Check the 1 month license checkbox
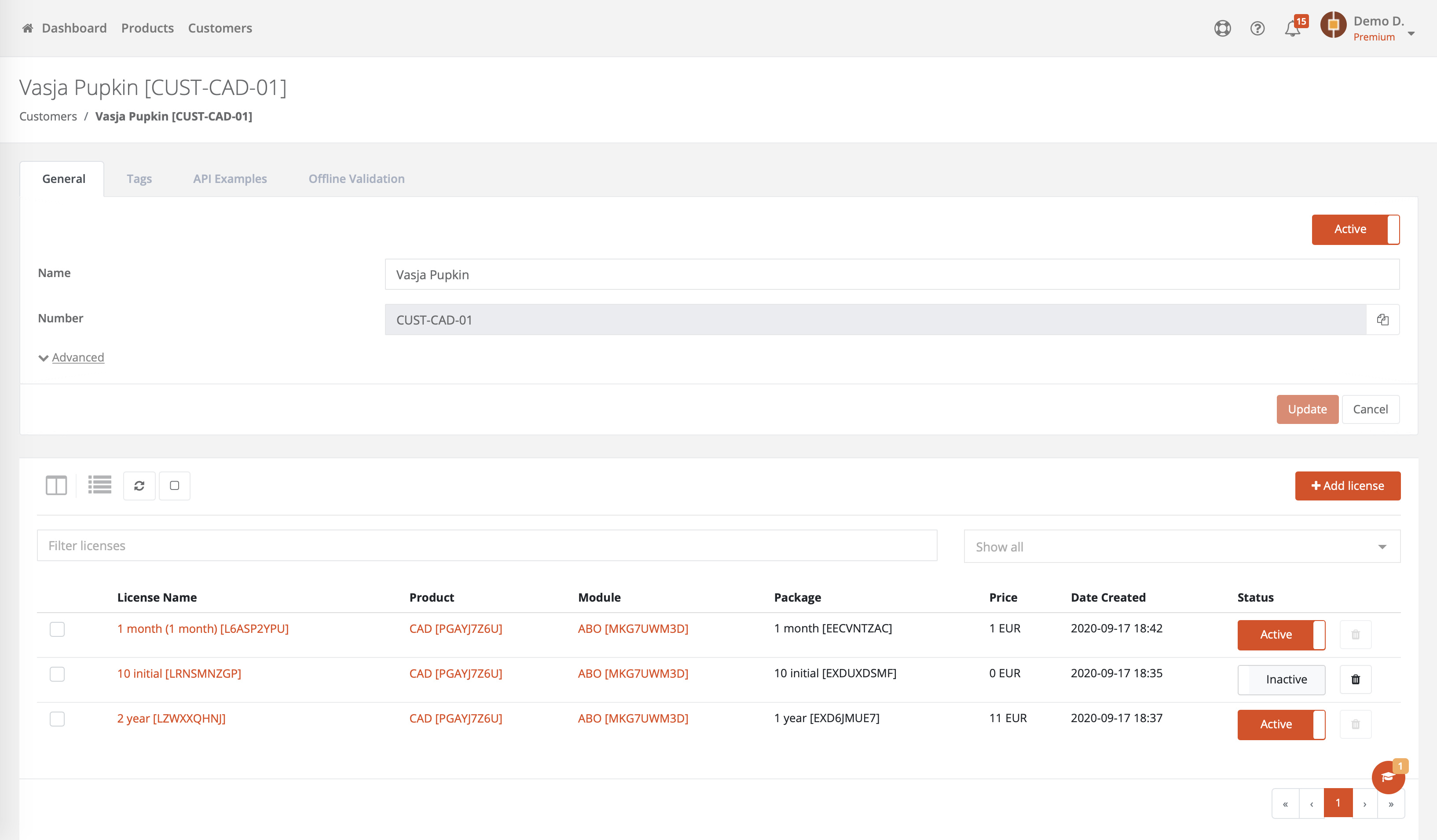The height and width of the screenshot is (840, 1437). point(57,629)
